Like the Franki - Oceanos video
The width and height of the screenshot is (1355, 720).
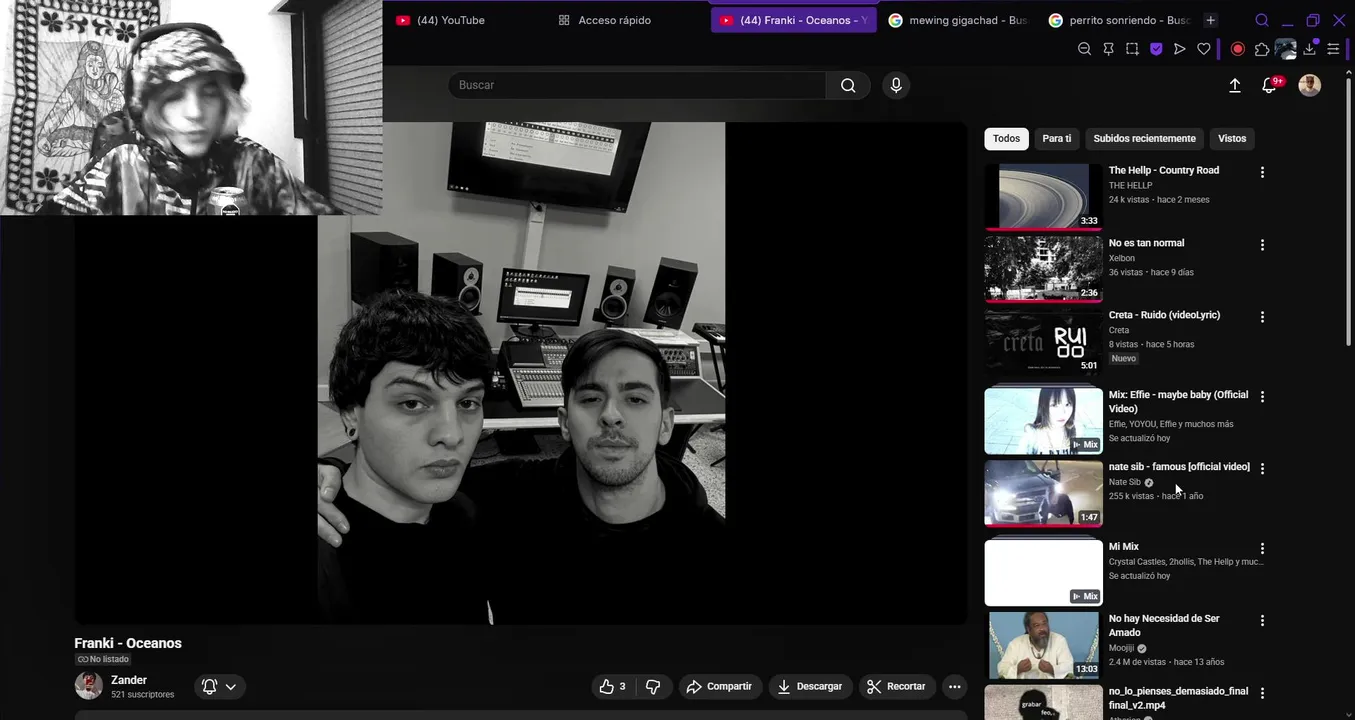pyautogui.click(x=612, y=686)
